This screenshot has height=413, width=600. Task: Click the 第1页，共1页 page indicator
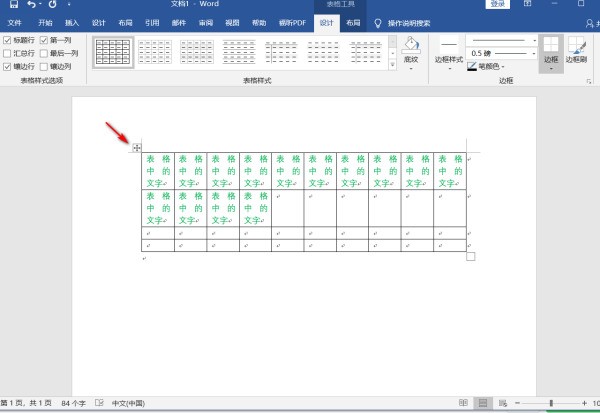(x=26, y=403)
